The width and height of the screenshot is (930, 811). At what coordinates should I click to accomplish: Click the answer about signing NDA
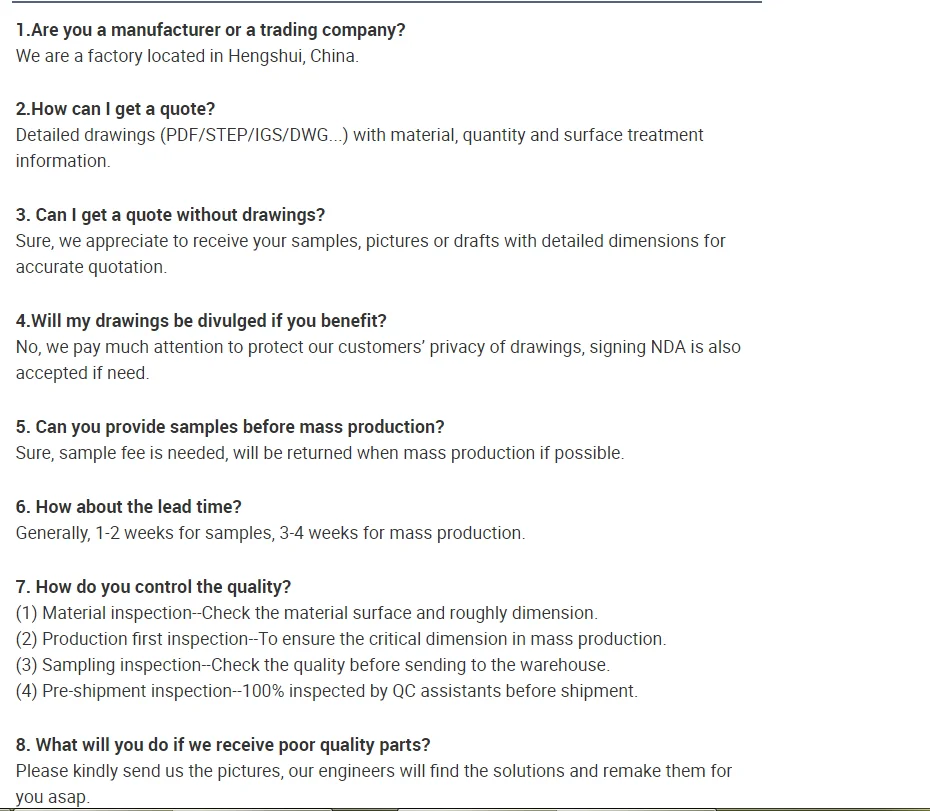click(378, 347)
